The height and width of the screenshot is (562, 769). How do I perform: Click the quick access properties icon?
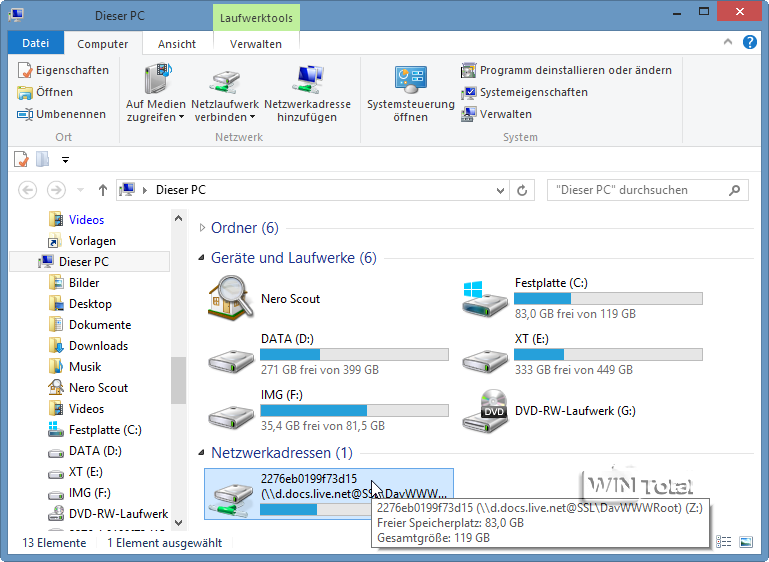tap(21, 159)
